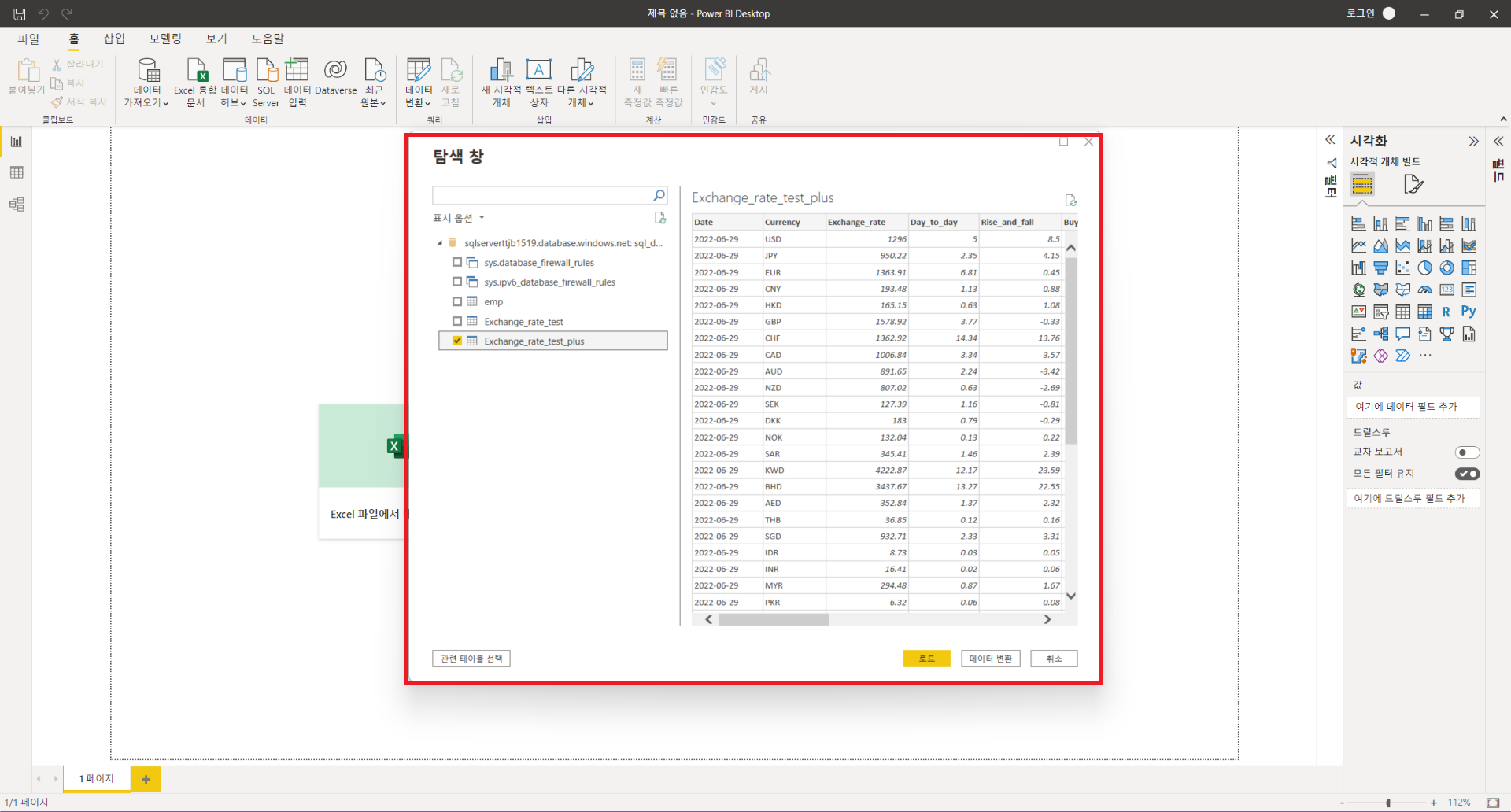Open the format visual pane icon
The height and width of the screenshot is (812, 1511).
pos(1413,184)
